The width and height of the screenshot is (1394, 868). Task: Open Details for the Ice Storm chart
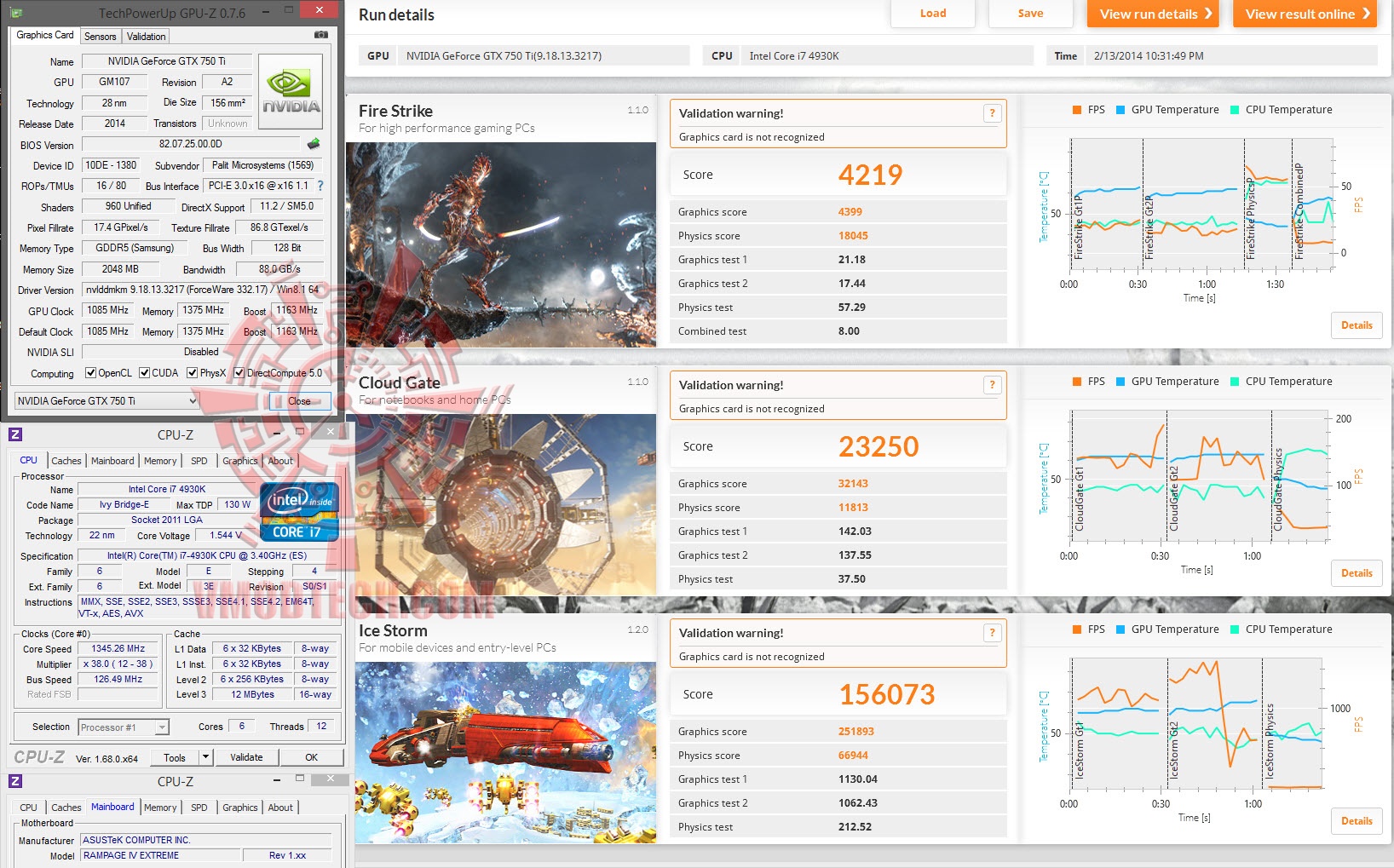(x=1357, y=821)
